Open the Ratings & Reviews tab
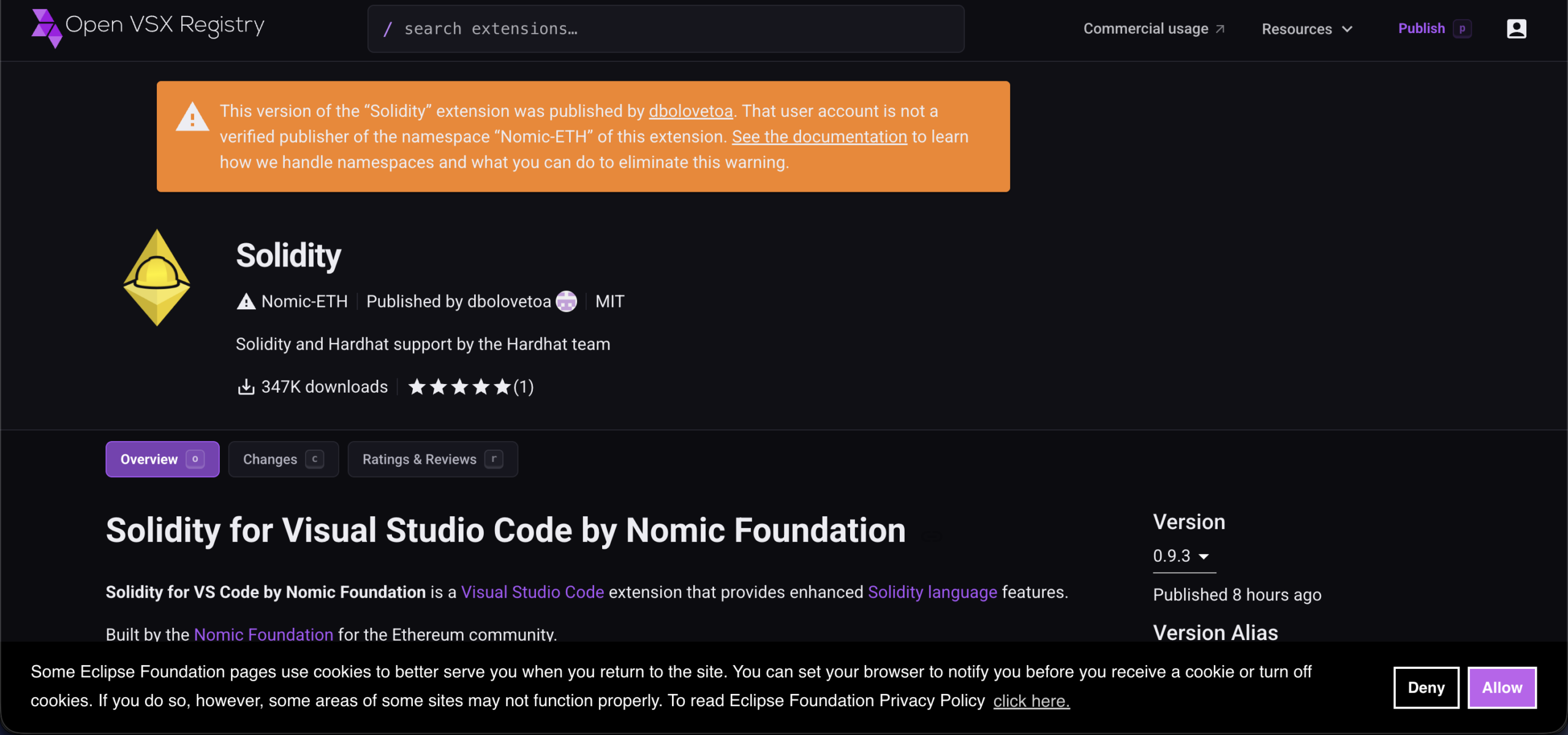Screen dimensions: 1568x735 [433, 459]
